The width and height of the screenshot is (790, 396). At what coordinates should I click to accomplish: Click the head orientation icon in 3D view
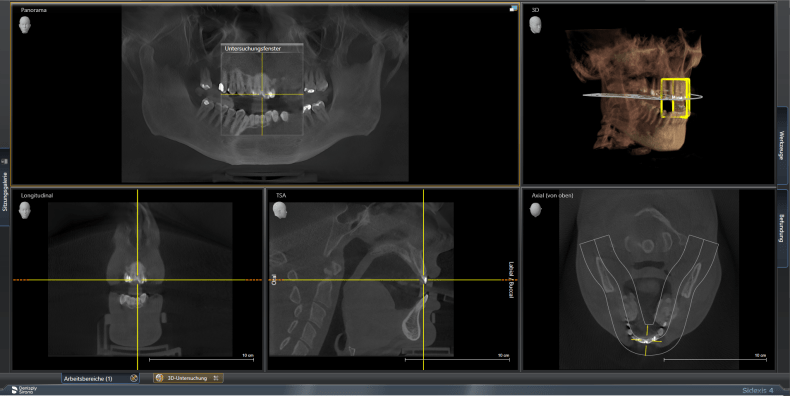pyautogui.click(x=536, y=24)
